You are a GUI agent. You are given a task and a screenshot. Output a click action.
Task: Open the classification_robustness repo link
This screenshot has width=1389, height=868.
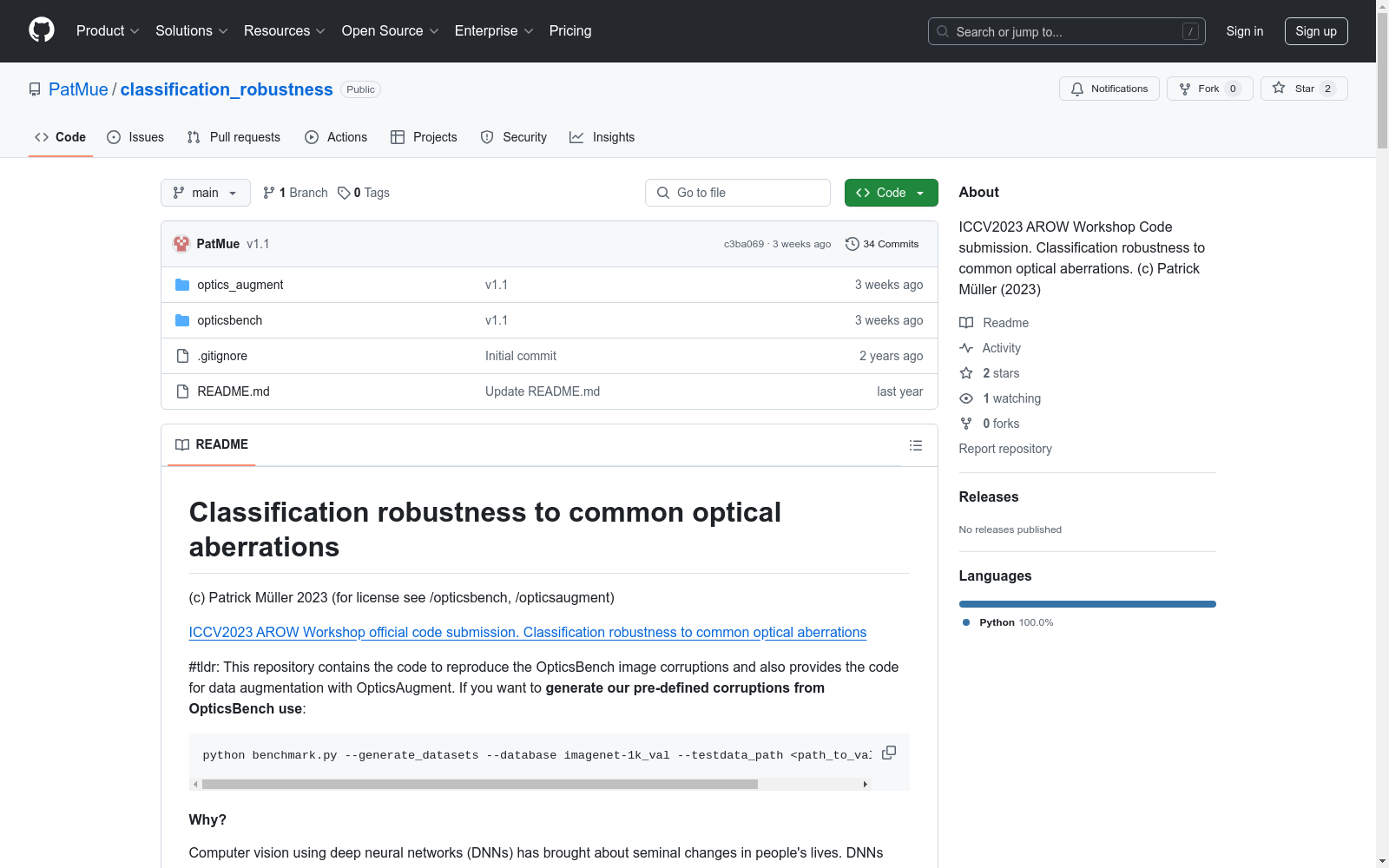[x=227, y=89]
